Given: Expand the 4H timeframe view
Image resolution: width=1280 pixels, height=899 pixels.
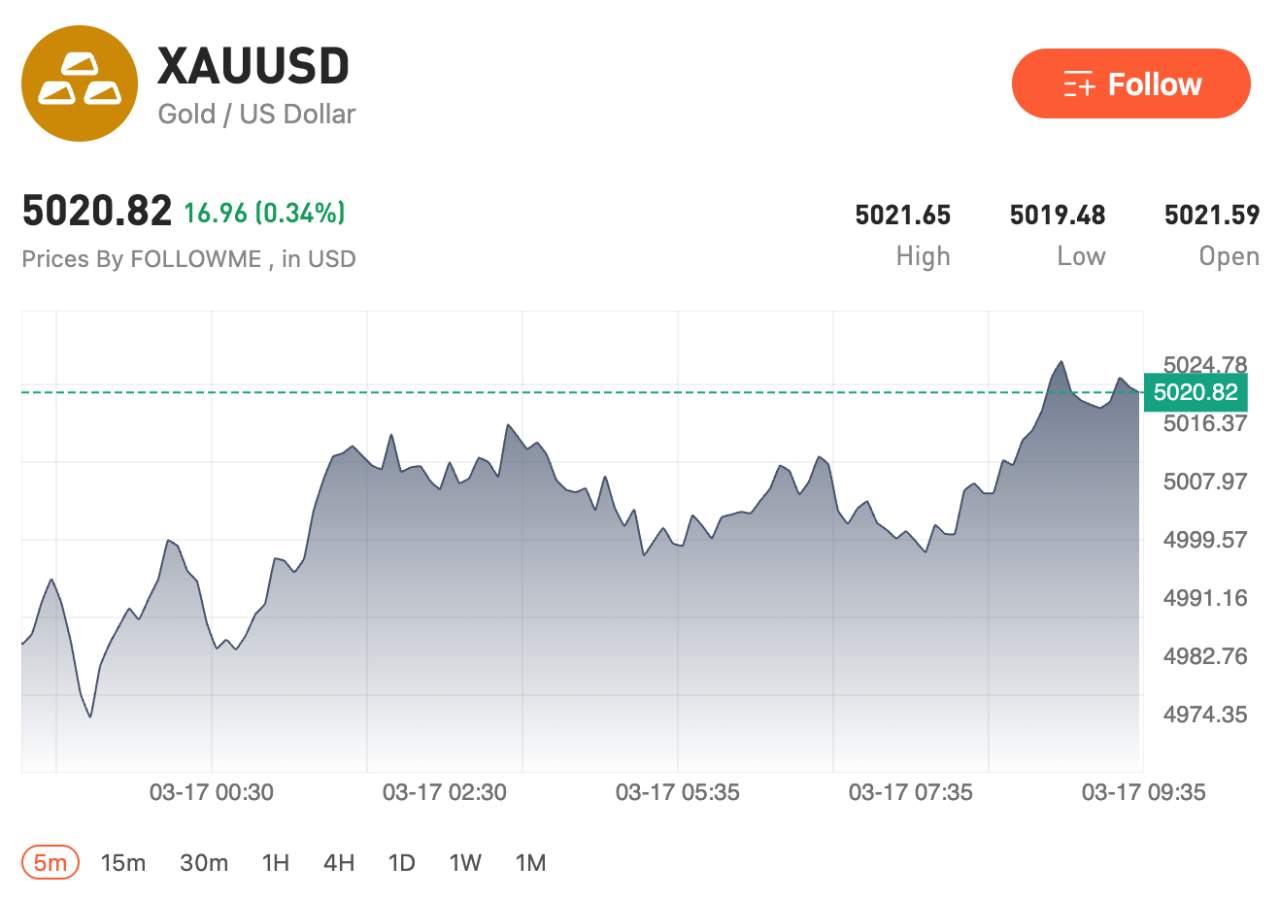Looking at the screenshot, I should click(x=340, y=861).
